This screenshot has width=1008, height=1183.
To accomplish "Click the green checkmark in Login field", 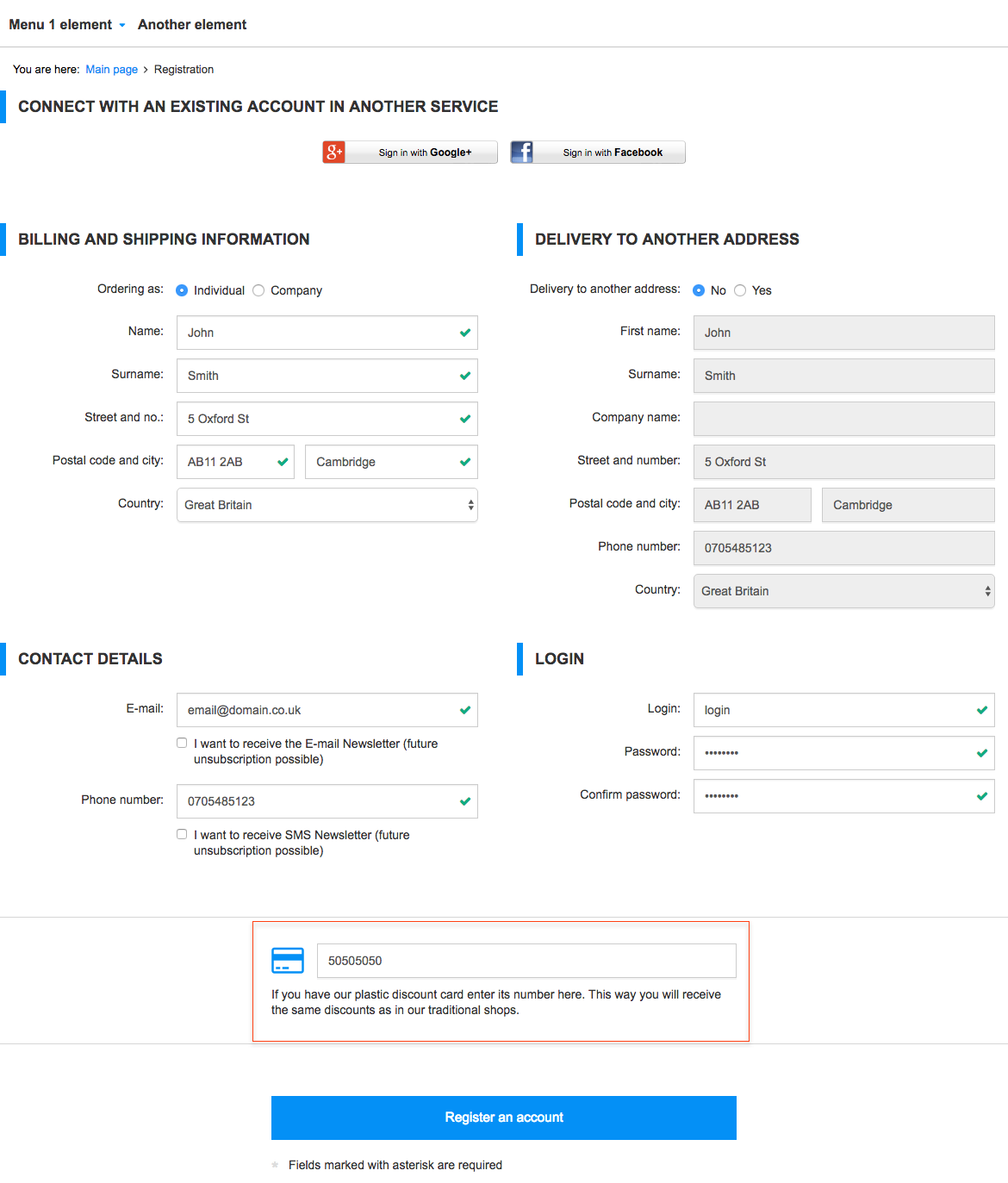I will point(982,710).
